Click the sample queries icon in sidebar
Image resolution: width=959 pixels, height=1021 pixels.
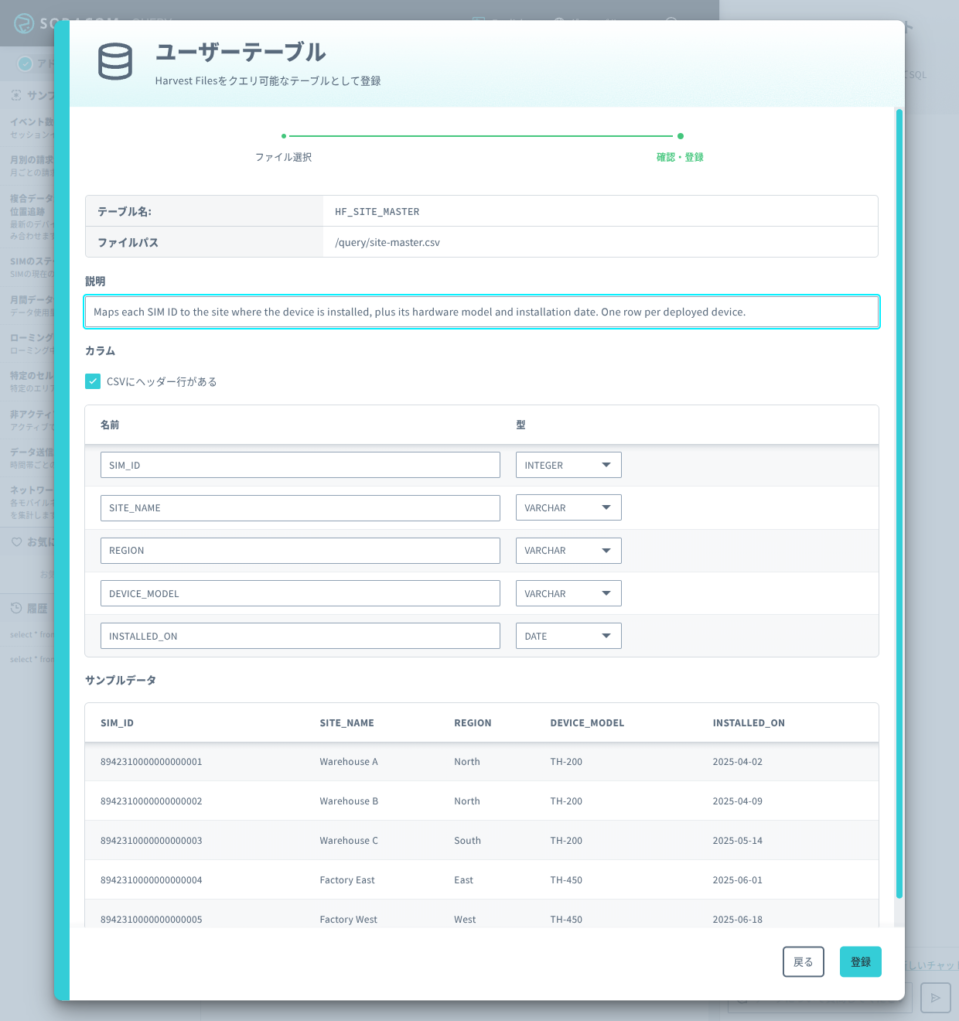pyautogui.click(x=16, y=95)
